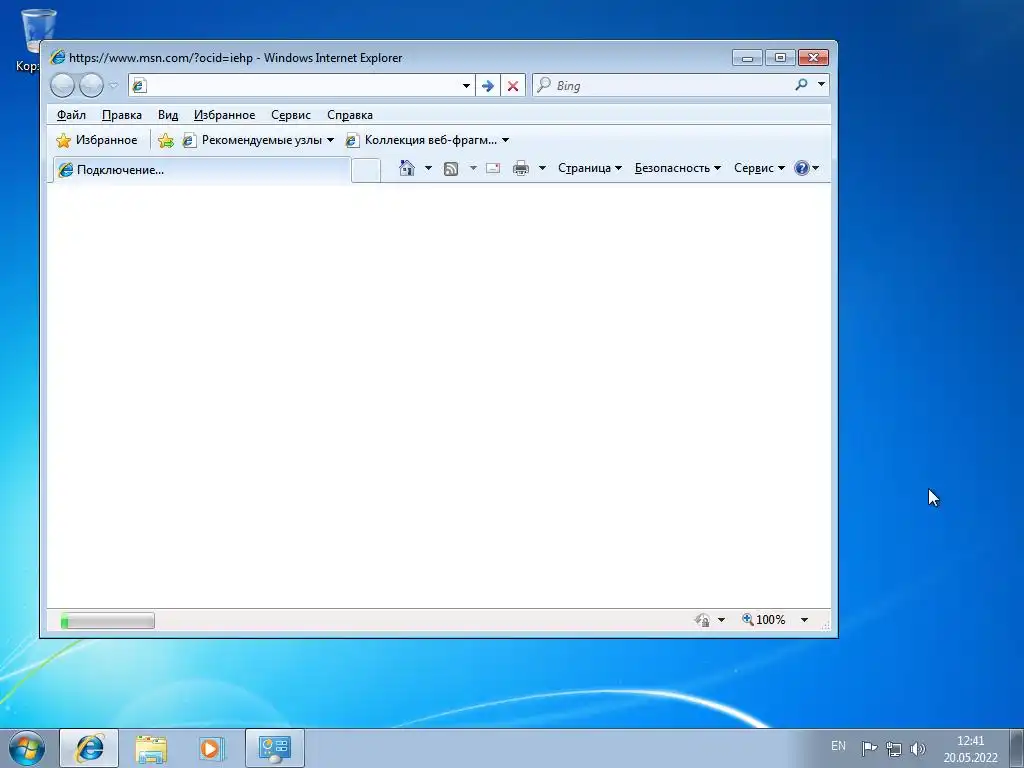Click Internet Explorer taskbar icon
Image resolution: width=1024 pixels, height=768 pixels.
coord(89,748)
